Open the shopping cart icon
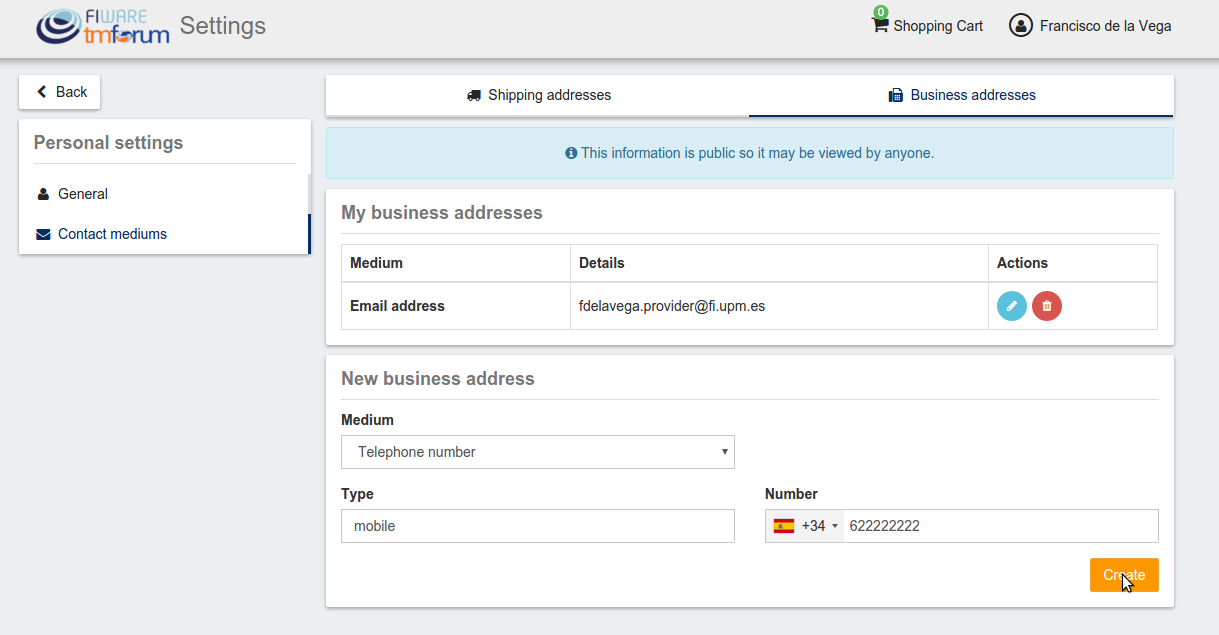Screen dimensions: 1219x635 pos(880,26)
